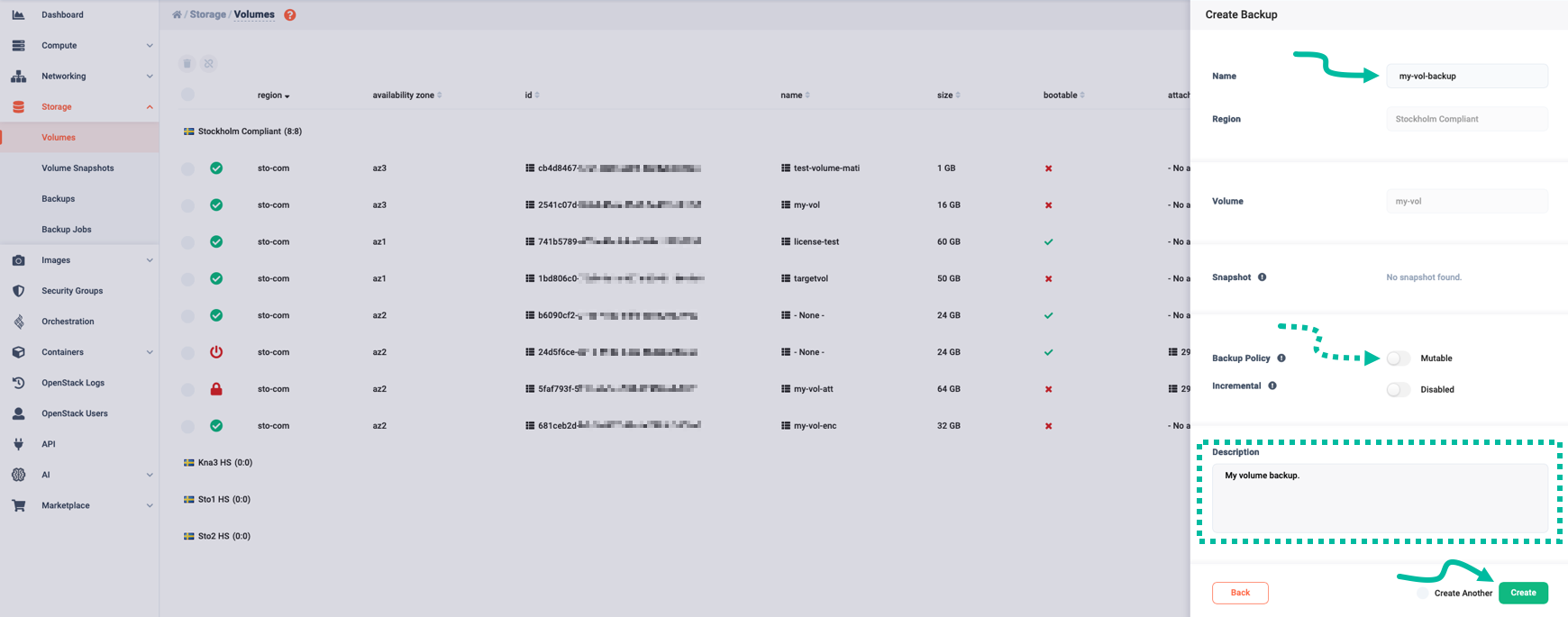
Task: Click the Orchestration icon in sidebar
Action: point(18,322)
